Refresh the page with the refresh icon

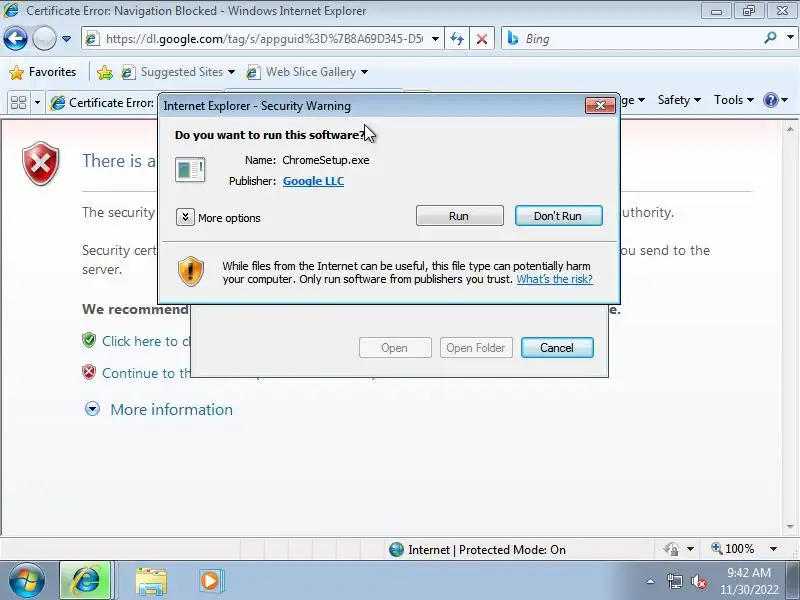(457, 39)
